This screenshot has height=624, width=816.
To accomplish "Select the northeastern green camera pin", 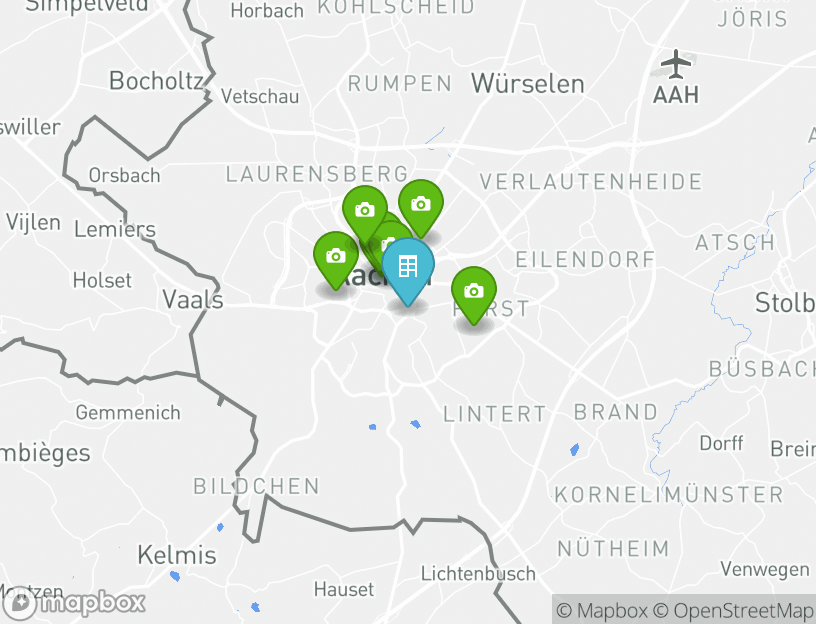I will pyautogui.click(x=421, y=207).
